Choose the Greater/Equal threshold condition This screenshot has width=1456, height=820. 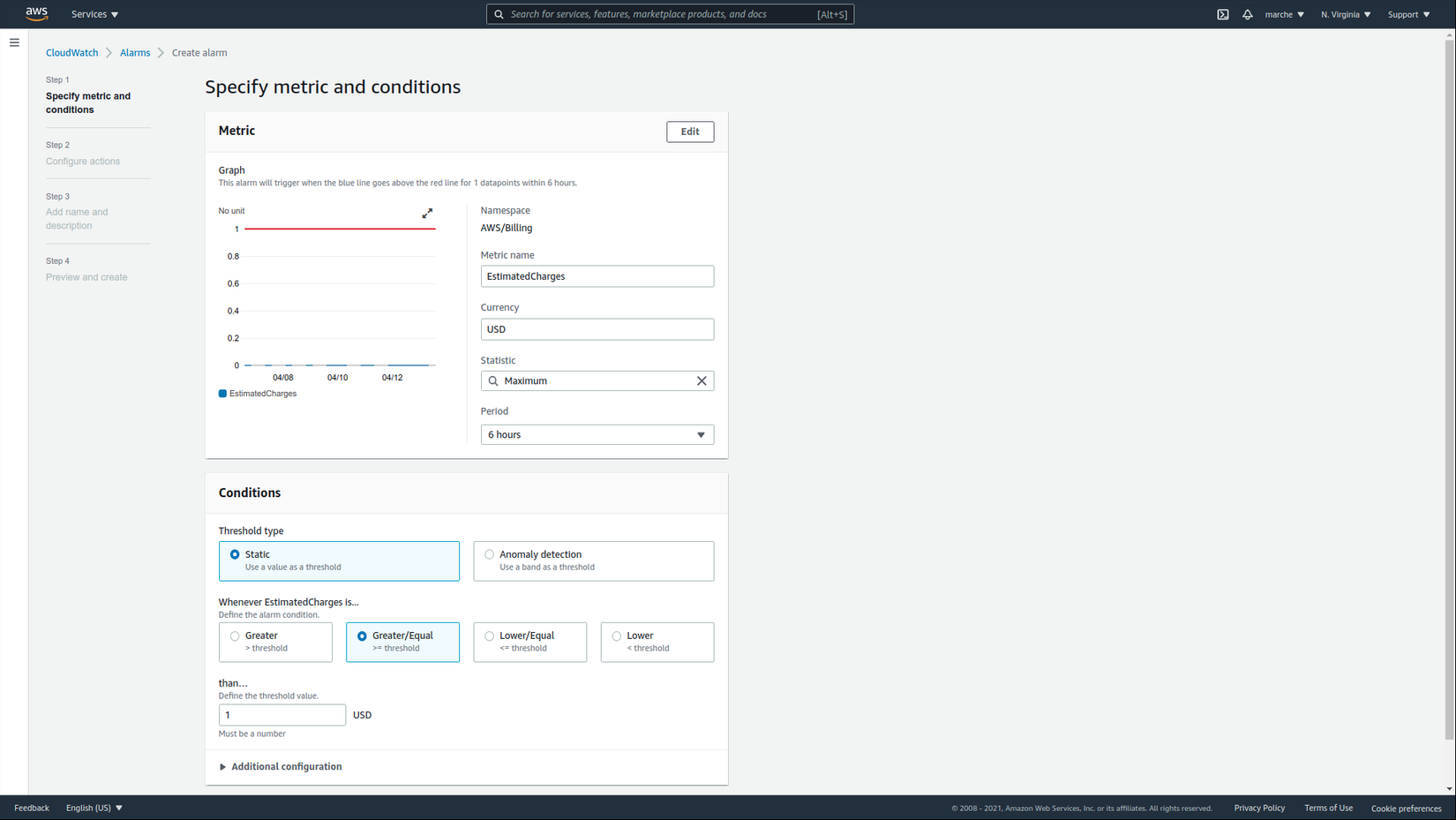point(402,643)
